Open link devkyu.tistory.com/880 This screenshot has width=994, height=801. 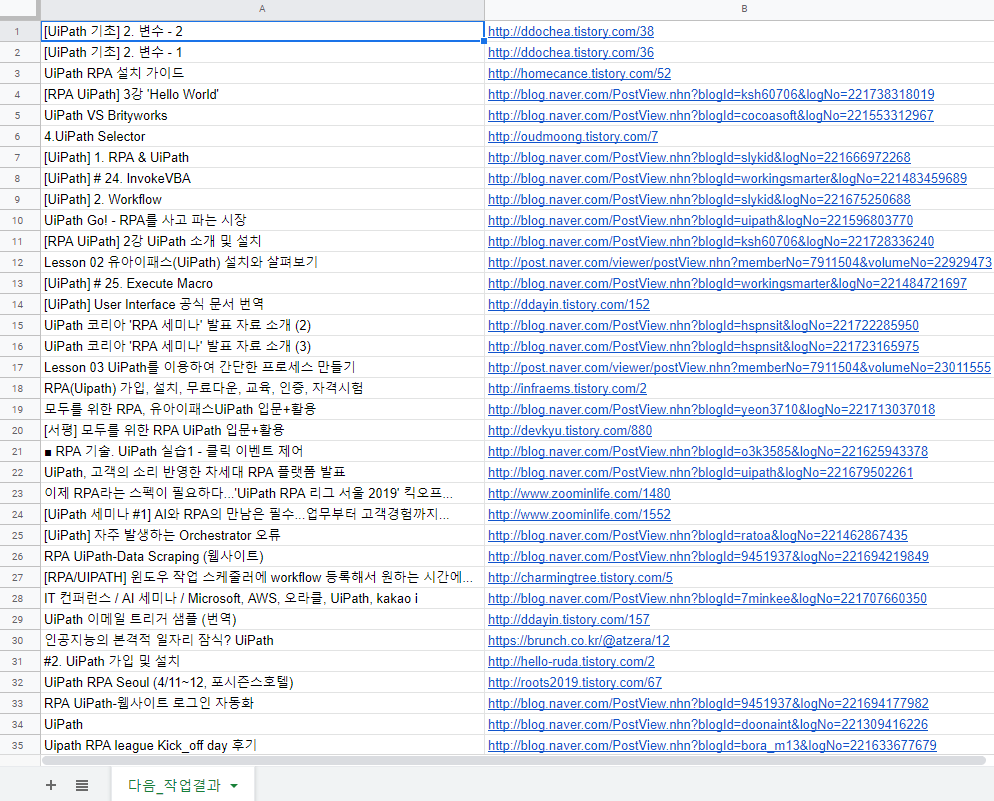[x=569, y=430]
